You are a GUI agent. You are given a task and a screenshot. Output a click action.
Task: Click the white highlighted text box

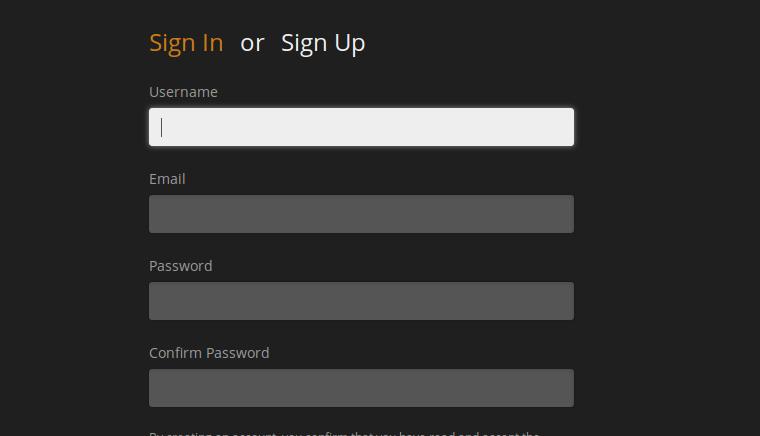click(x=361, y=127)
